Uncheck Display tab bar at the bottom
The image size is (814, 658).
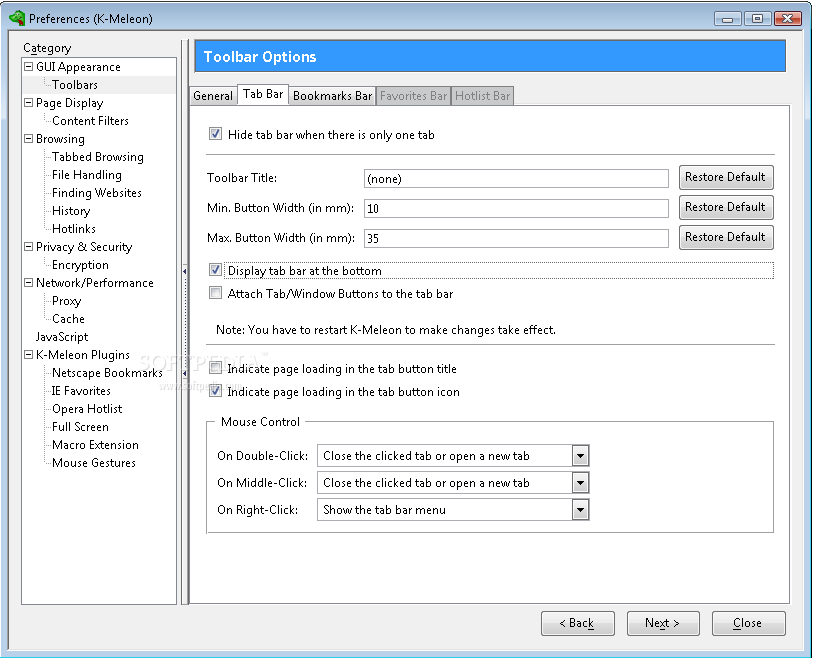click(215, 270)
